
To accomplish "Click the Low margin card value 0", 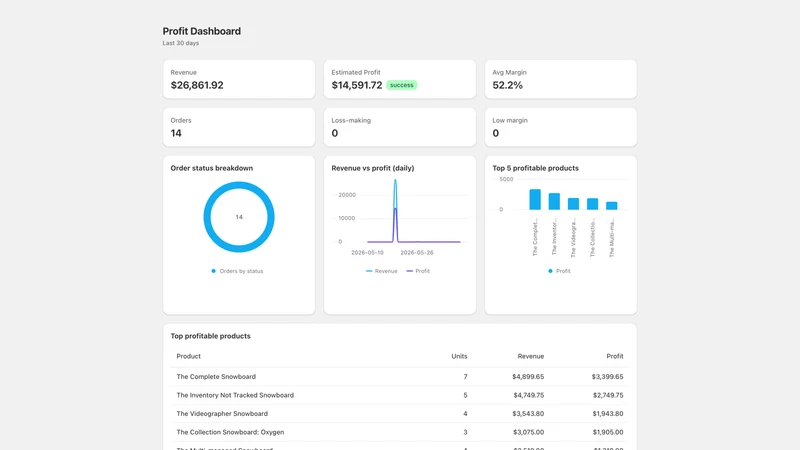I will [x=495, y=133].
